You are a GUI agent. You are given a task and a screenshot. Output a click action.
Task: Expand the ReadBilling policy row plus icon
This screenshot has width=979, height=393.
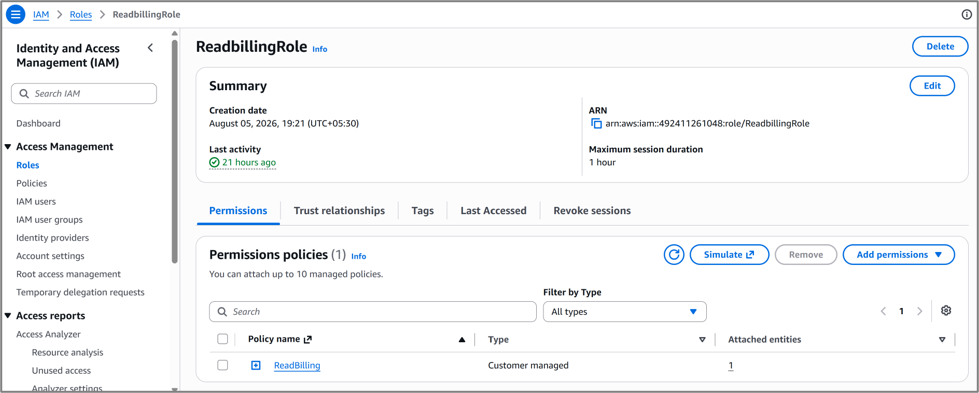(255, 366)
